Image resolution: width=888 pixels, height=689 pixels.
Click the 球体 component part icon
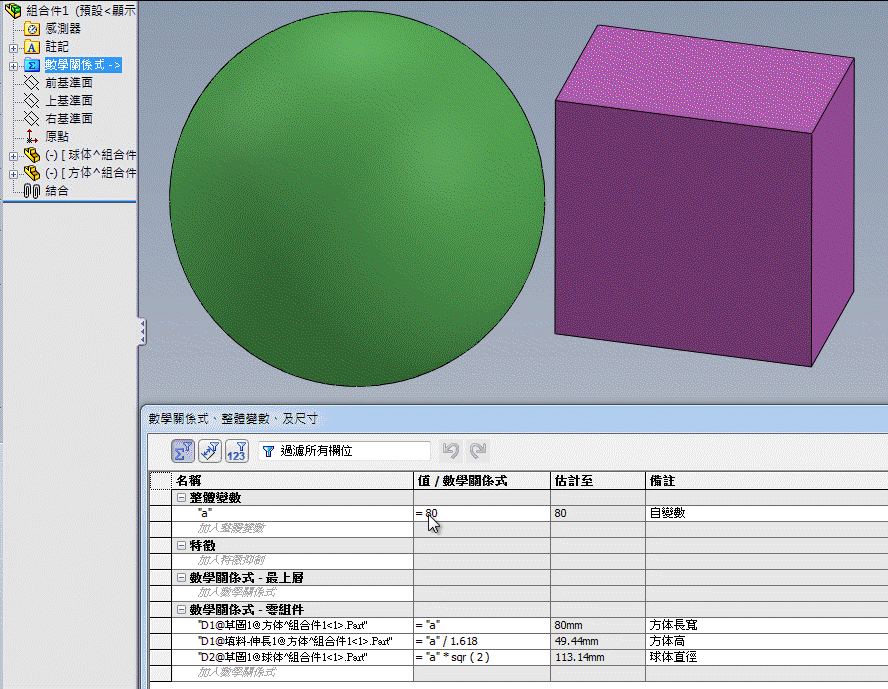click(32, 155)
